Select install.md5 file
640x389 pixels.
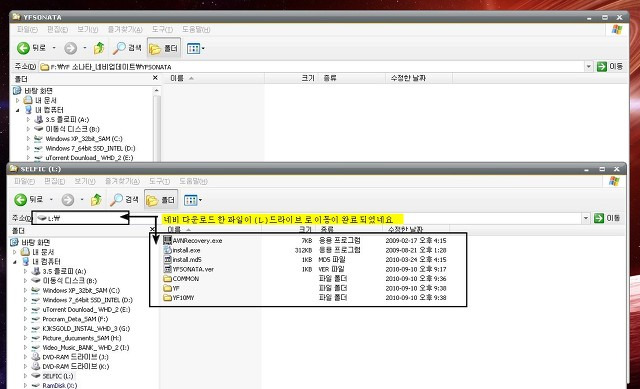182,260
